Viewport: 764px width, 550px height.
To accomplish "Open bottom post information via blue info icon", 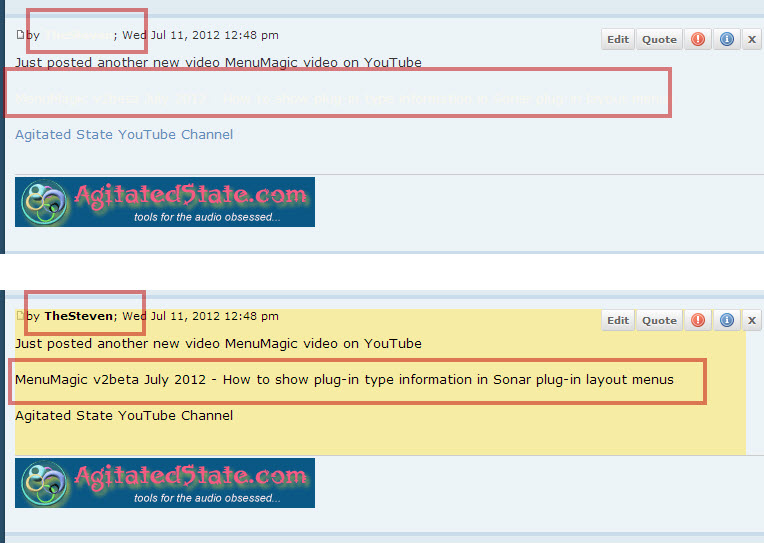I will point(726,321).
